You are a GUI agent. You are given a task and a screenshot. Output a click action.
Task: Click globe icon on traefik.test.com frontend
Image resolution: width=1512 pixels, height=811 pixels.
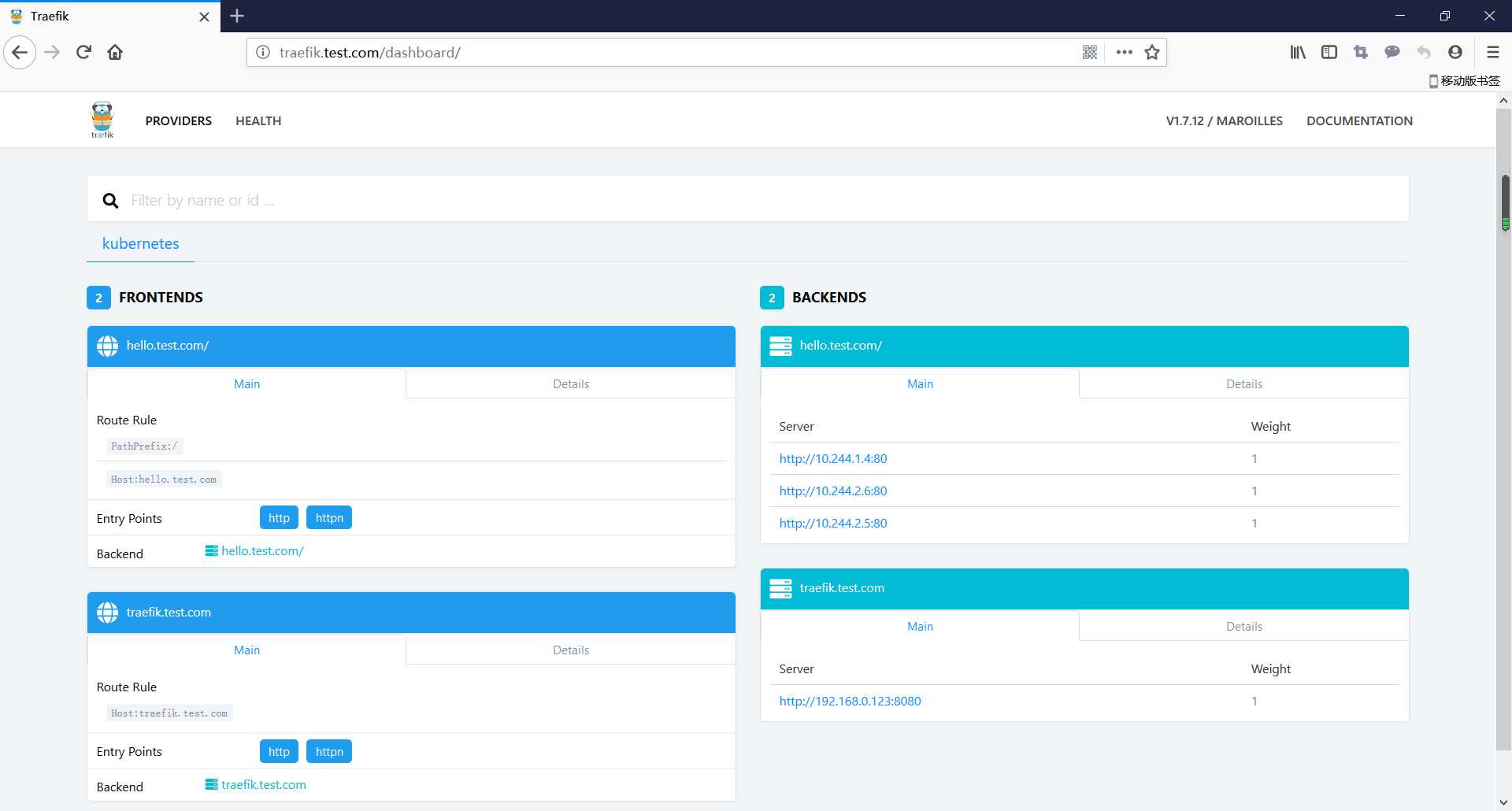pos(107,613)
